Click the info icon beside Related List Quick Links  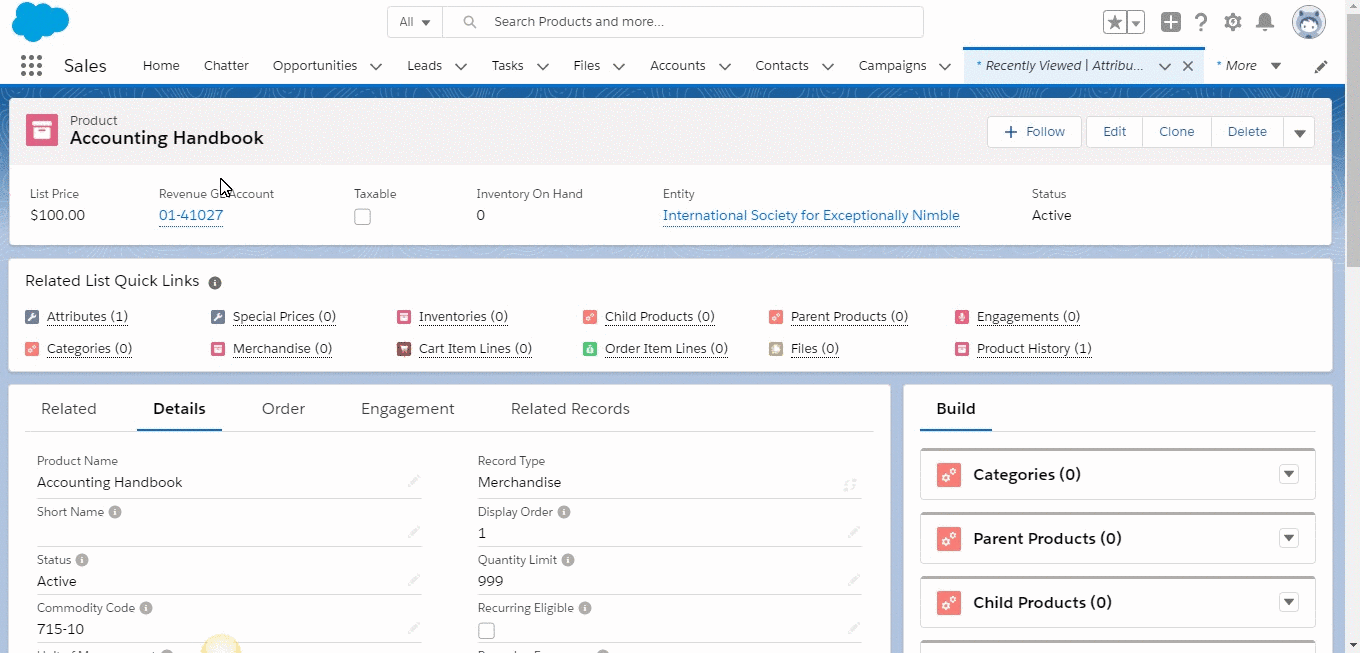tap(215, 283)
